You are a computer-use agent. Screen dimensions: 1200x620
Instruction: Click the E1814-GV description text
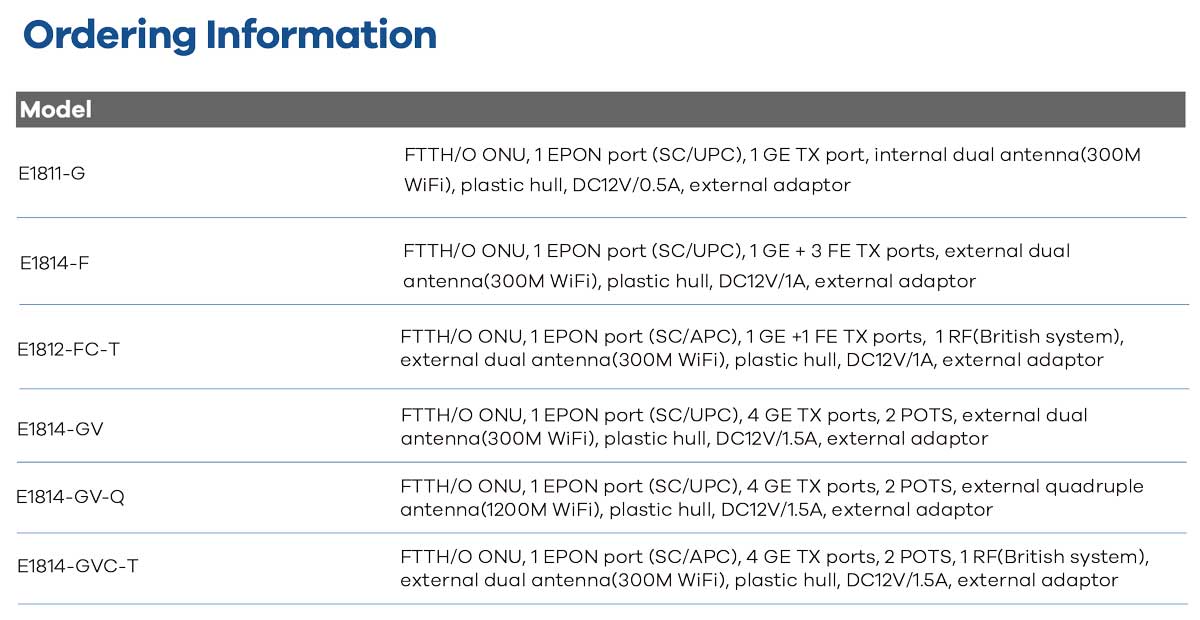[744, 426]
